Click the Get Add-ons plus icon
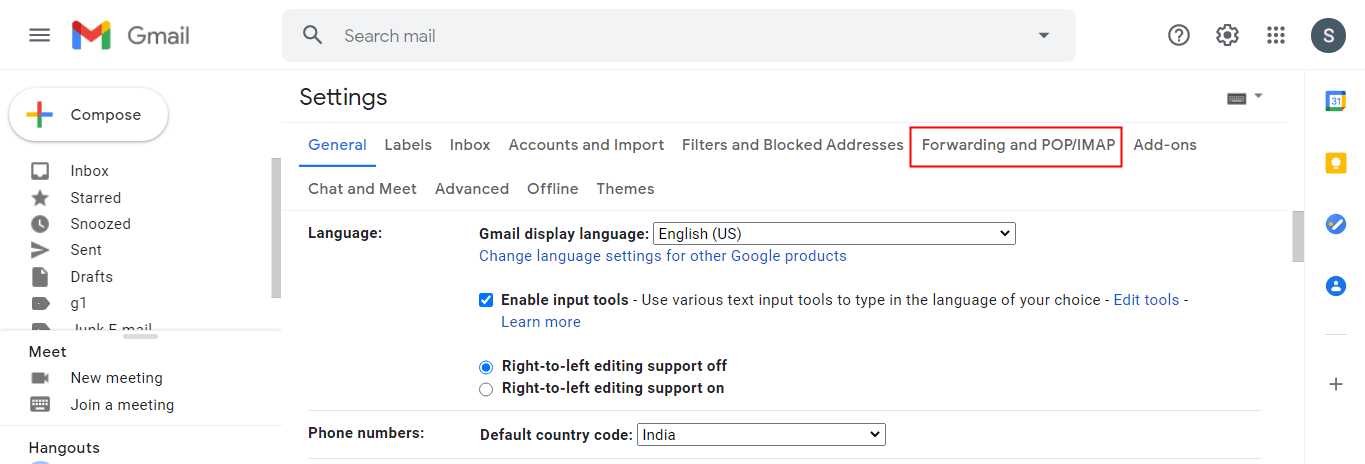This screenshot has width=1365, height=464. [1336, 384]
